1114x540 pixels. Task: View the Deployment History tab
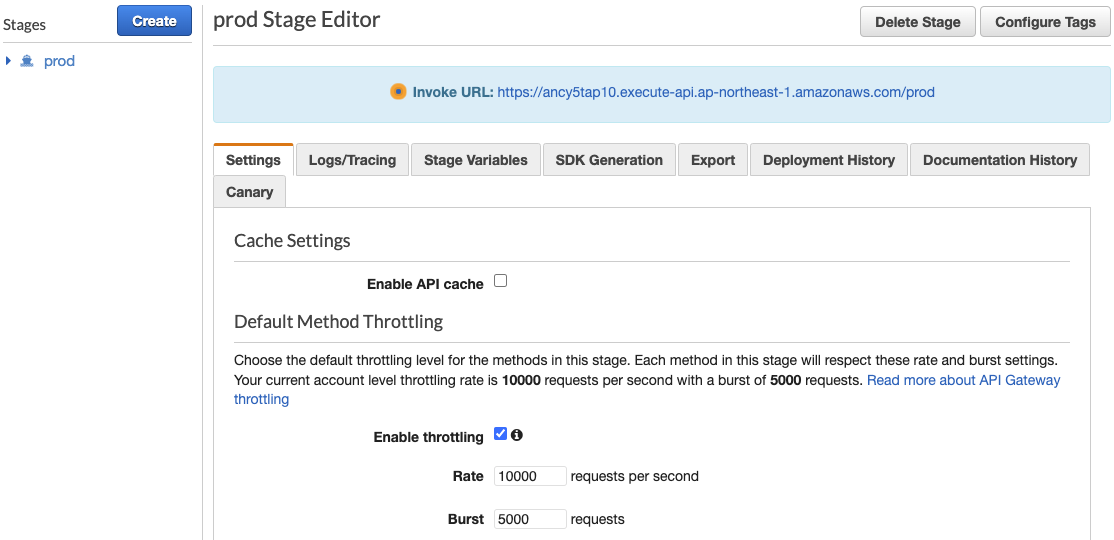829,160
